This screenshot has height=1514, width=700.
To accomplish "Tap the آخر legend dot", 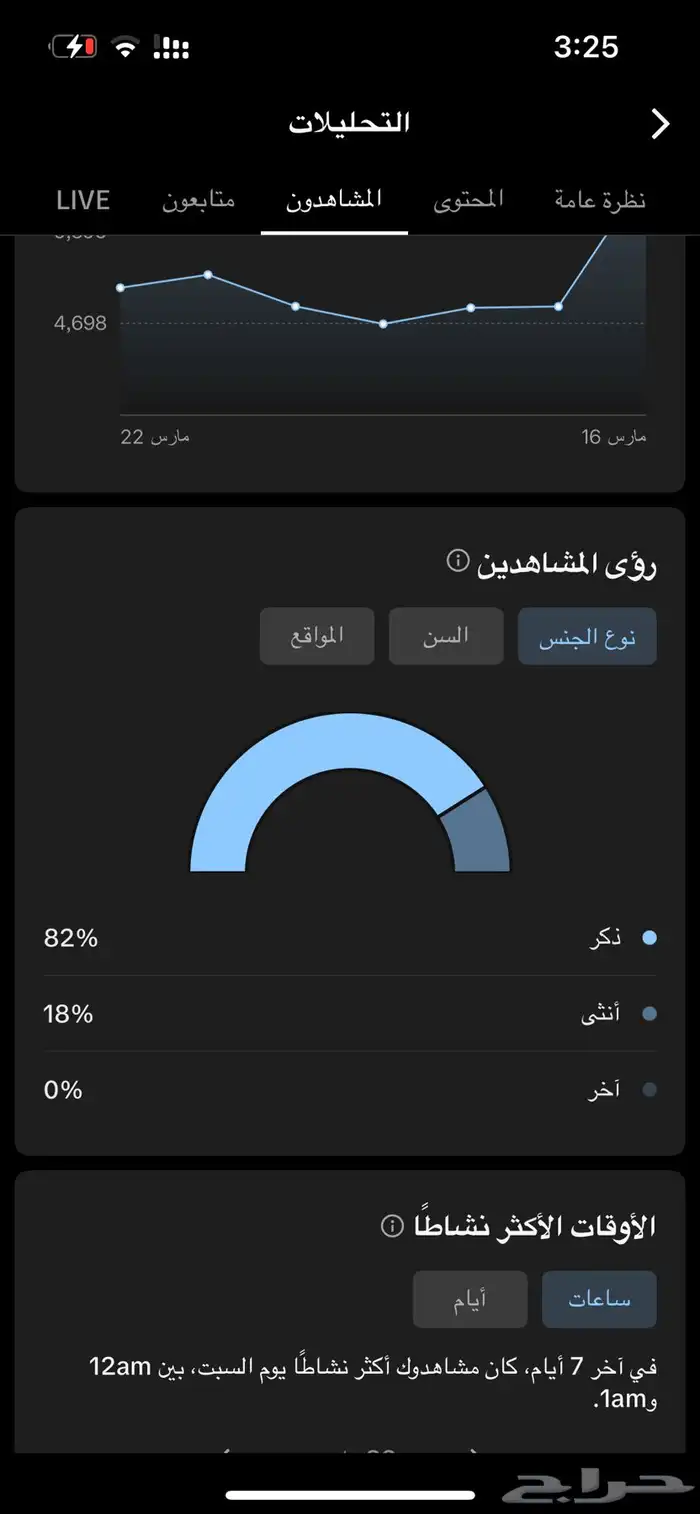I will click(x=649, y=1090).
